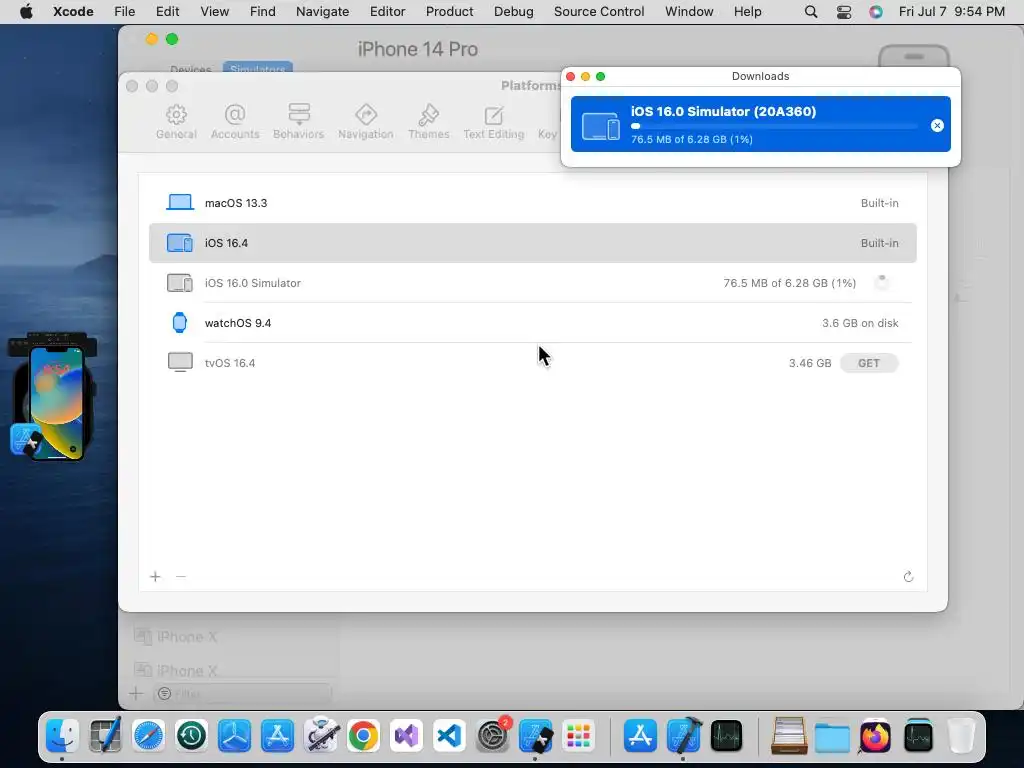Screen dimensions: 1024x768
Task: Open Spotlight search in the menu bar
Action: point(810,12)
